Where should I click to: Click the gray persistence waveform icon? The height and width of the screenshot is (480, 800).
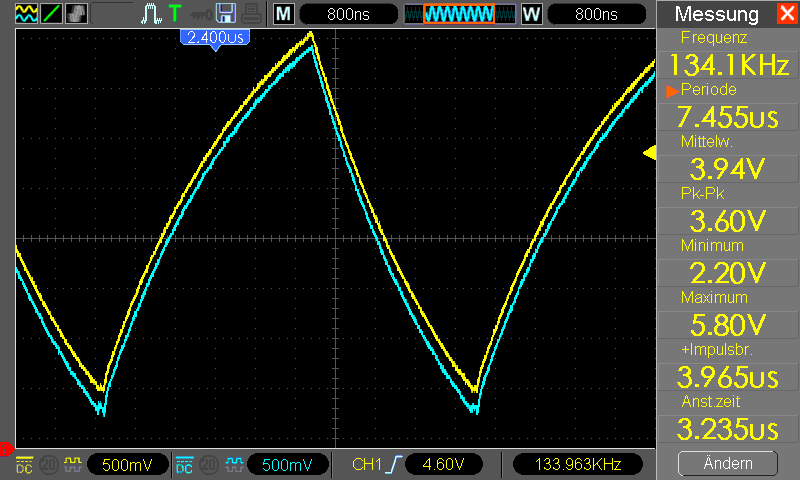76,13
